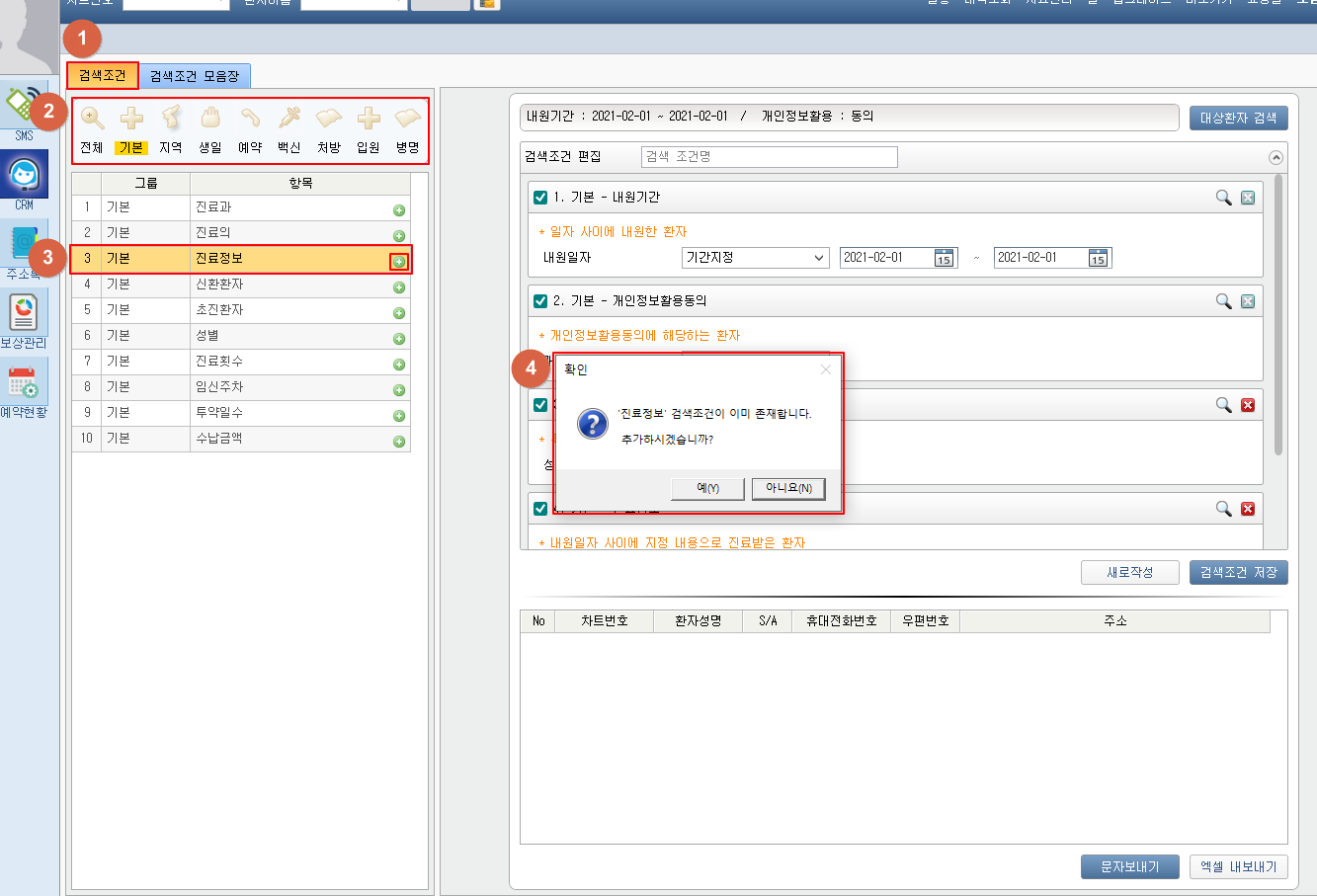Screen dimensions: 1317x896
Task: Add 신환환자 condition with green plus
Action: [x=399, y=287]
